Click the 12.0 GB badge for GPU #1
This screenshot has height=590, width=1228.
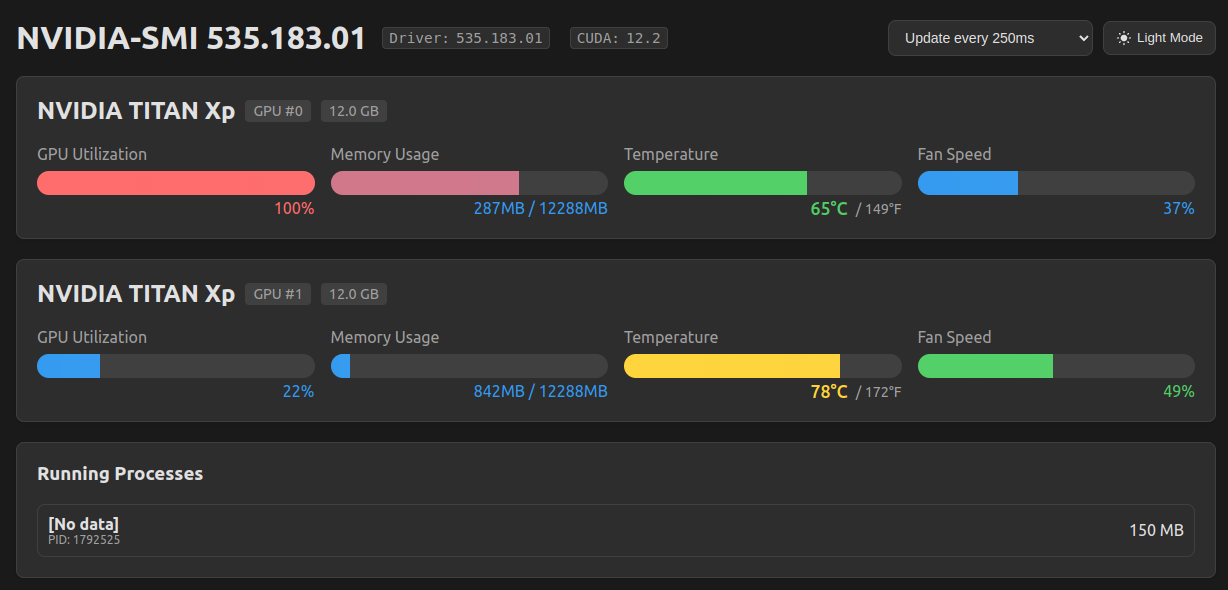pos(354,294)
